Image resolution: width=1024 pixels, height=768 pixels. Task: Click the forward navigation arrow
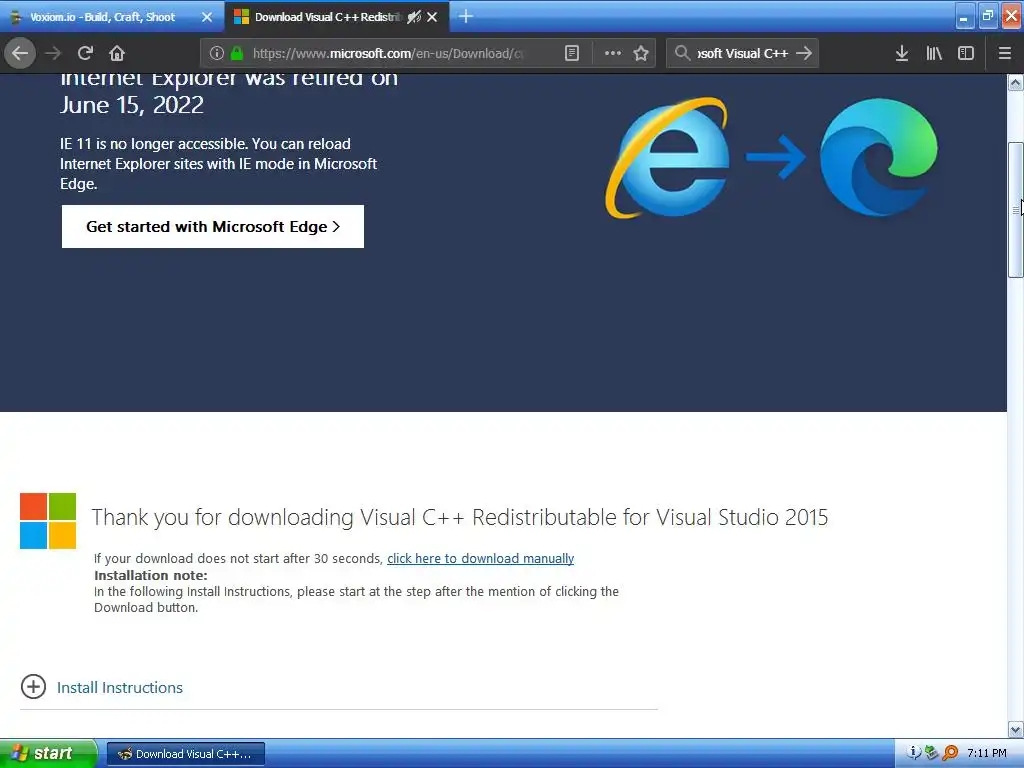pos(53,53)
